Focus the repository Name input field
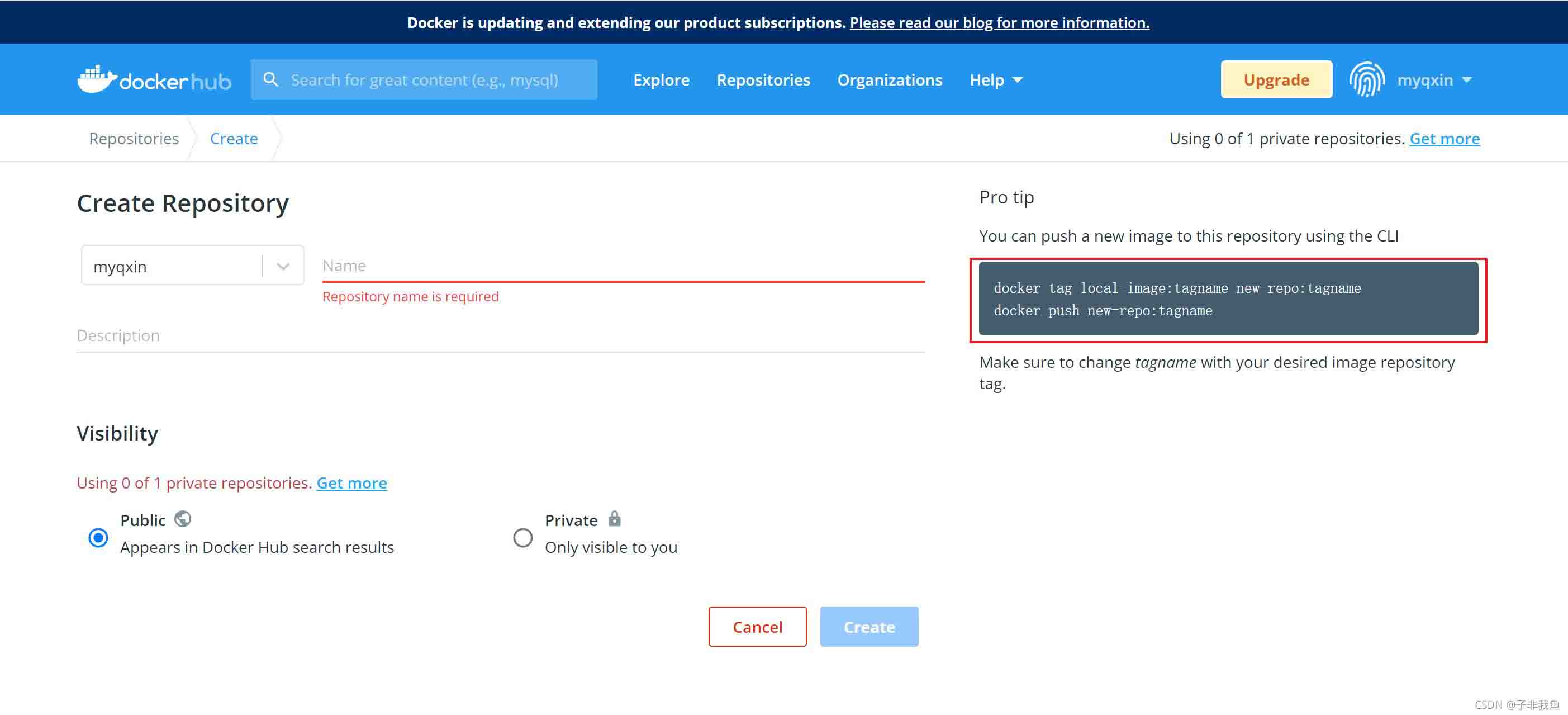Image resolution: width=1568 pixels, height=715 pixels. 623,266
